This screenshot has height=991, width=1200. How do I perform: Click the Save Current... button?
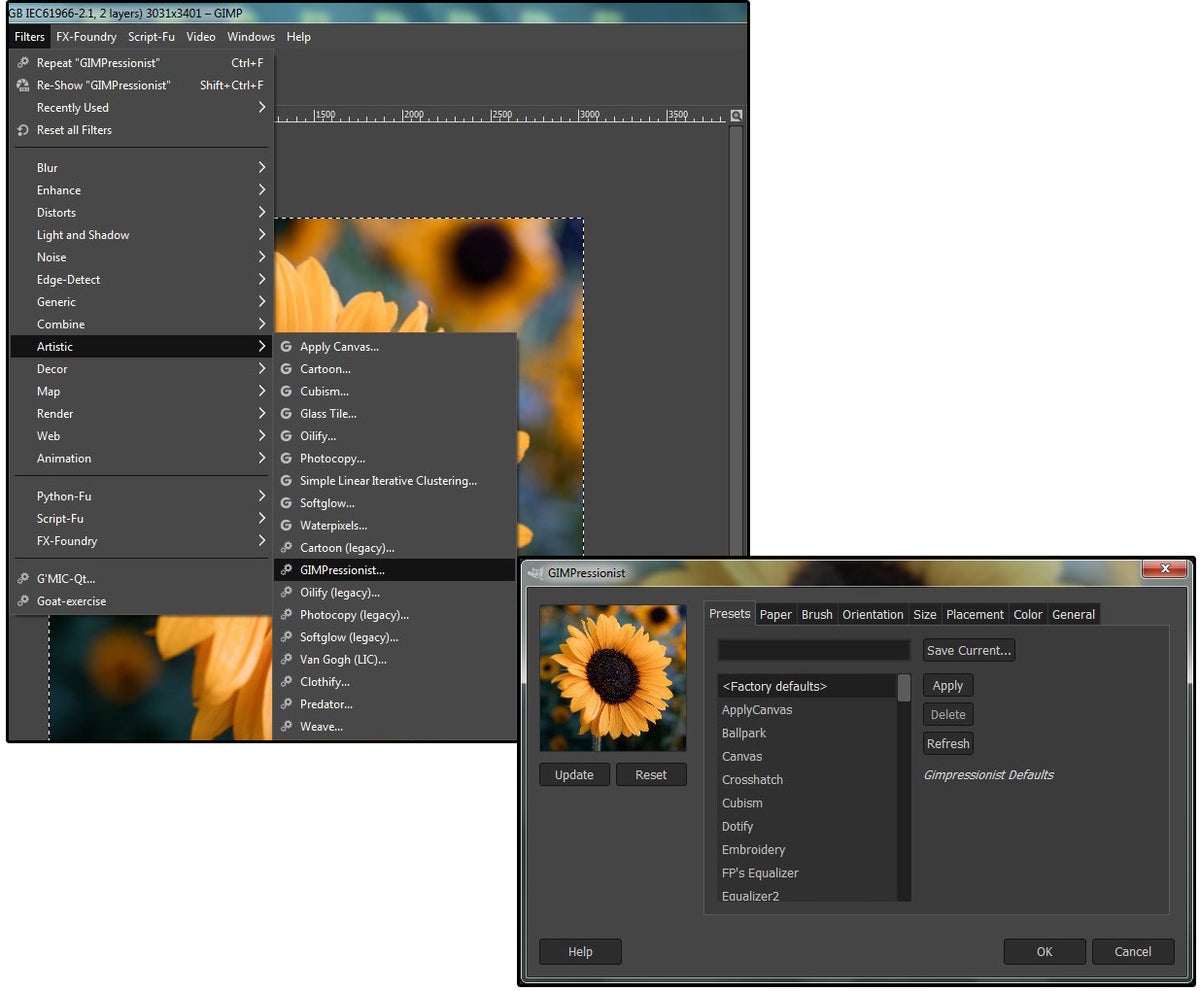point(969,650)
